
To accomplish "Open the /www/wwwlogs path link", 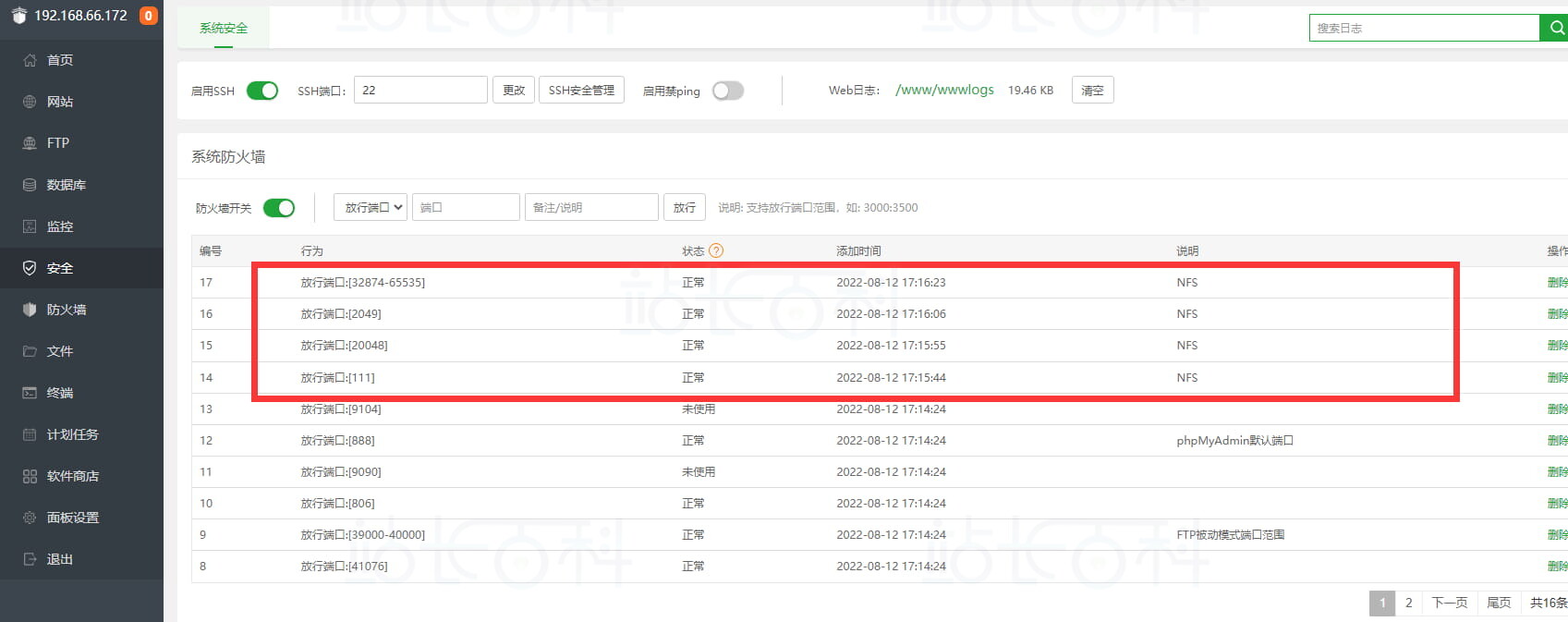I will [x=944, y=90].
